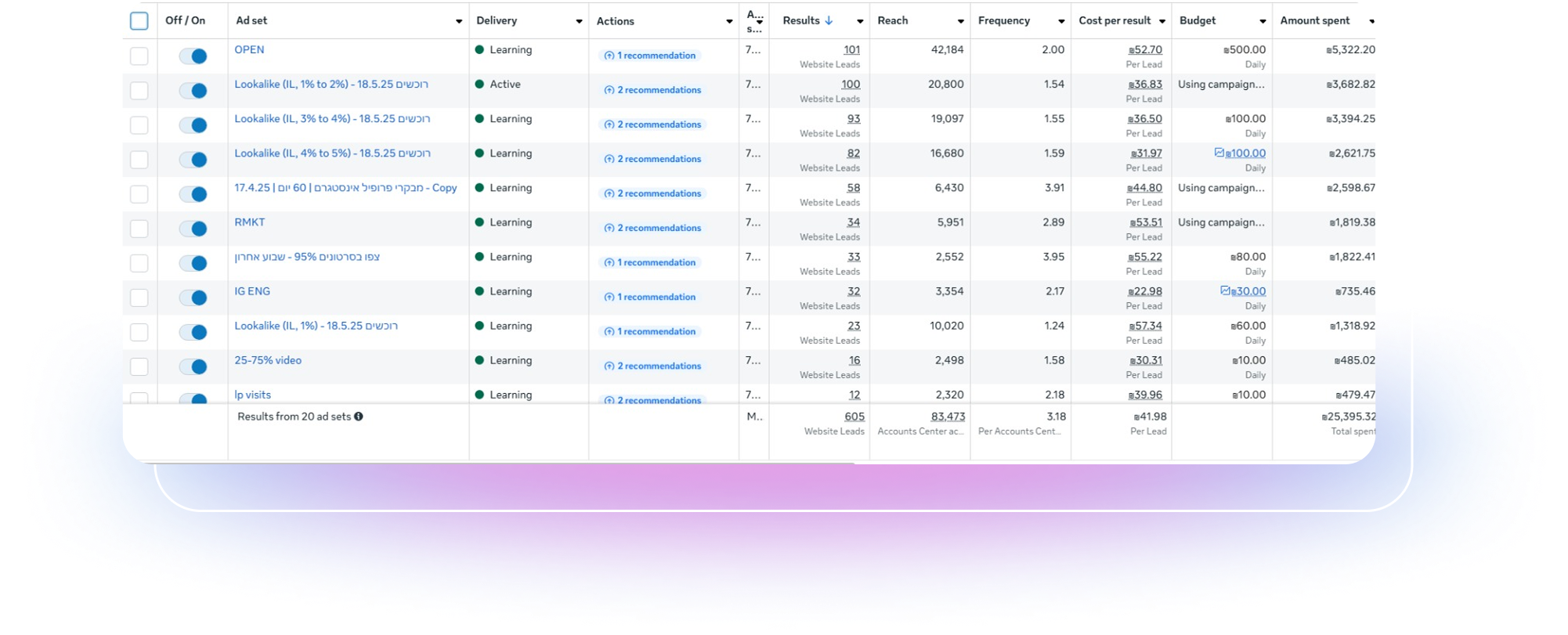Viewport: 1568px width, 635px height.
Task: Click the sort arrow in the Results header
Action: pyautogui.click(x=829, y=20)
